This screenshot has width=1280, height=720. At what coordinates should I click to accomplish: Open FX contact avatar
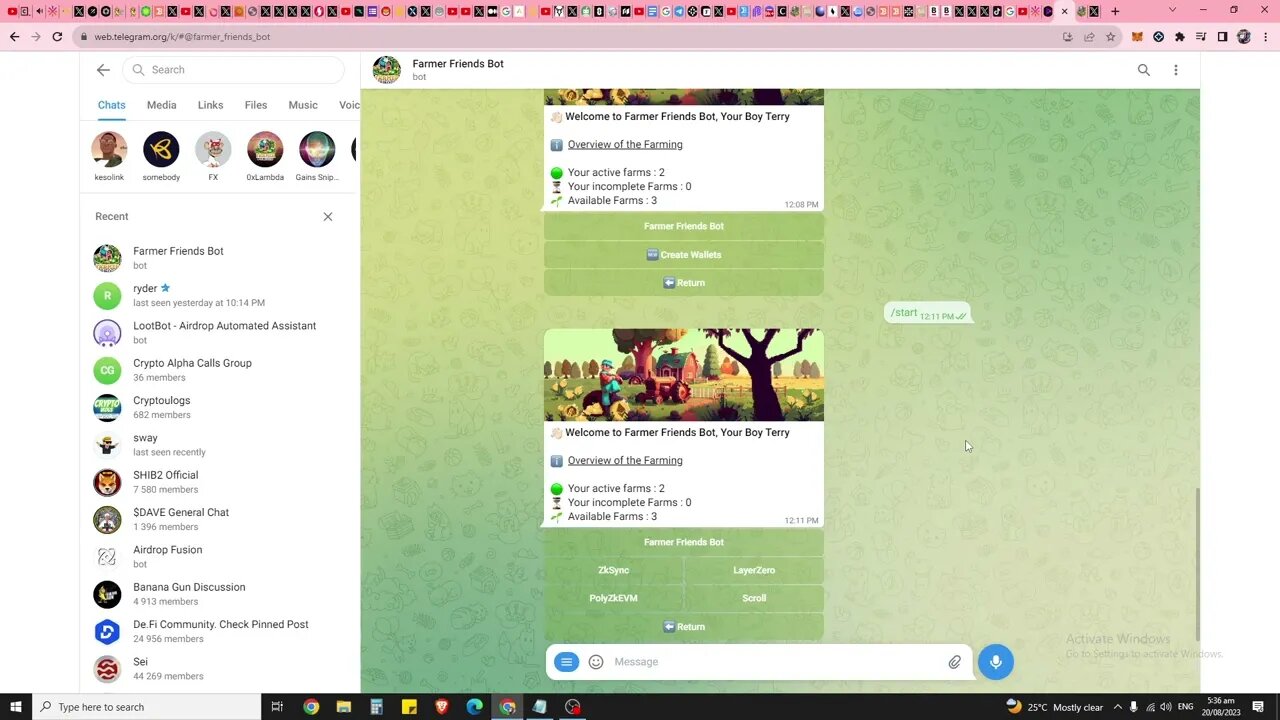click(x=213, y=150)
